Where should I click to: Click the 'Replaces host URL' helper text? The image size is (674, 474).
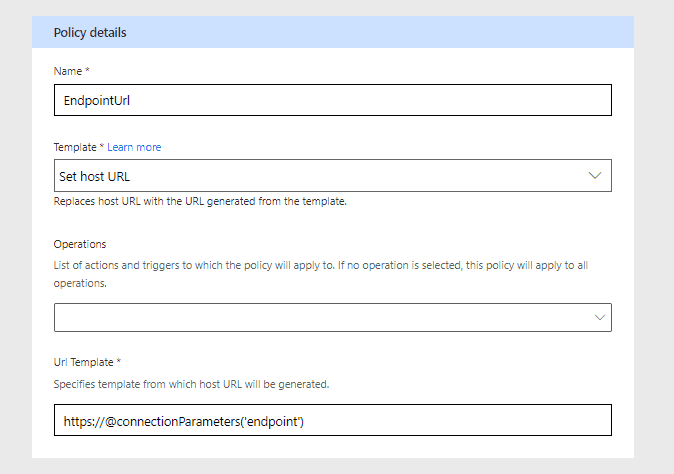coord(200,202)
